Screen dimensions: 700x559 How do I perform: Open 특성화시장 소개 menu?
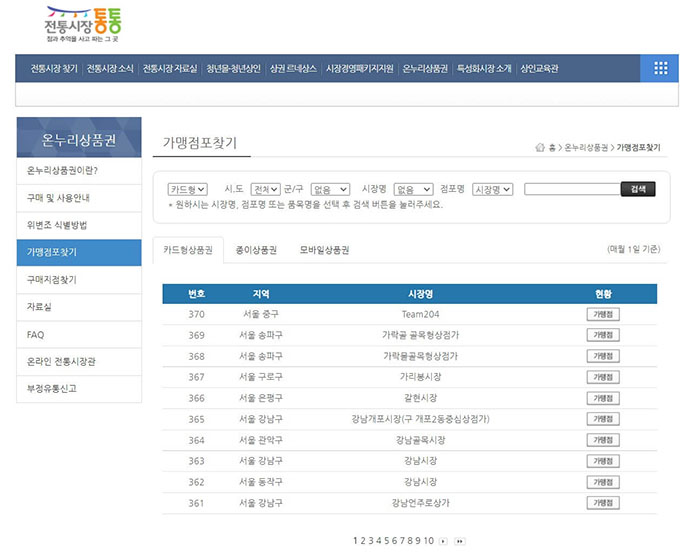[x=484, y=69]
